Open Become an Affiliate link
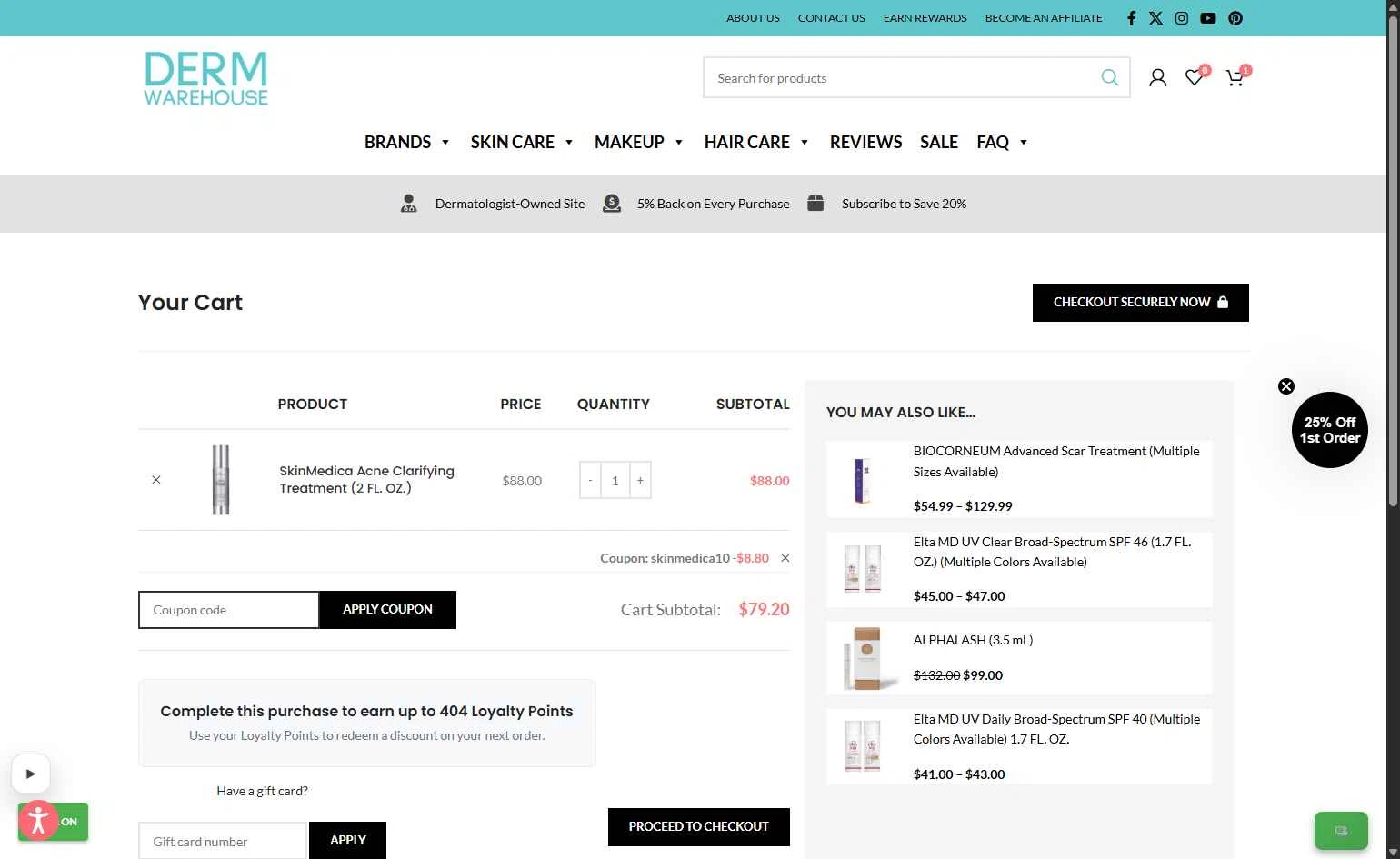This screenshot has height=859, width=1400. (x=1044, y=18)
